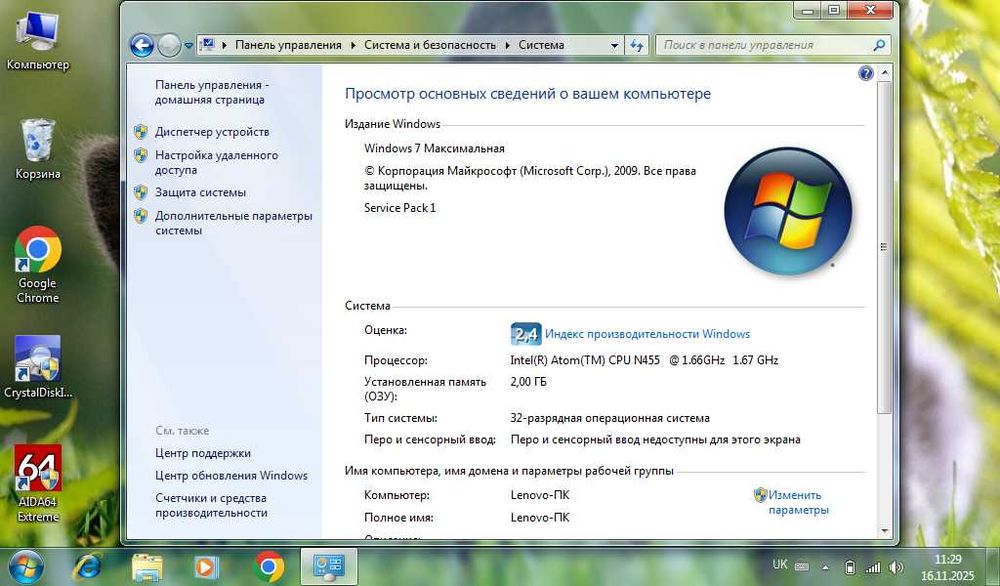The image size is (1000, 586).
Task: Click battery icon in system tray
Action: coord(849,567)
